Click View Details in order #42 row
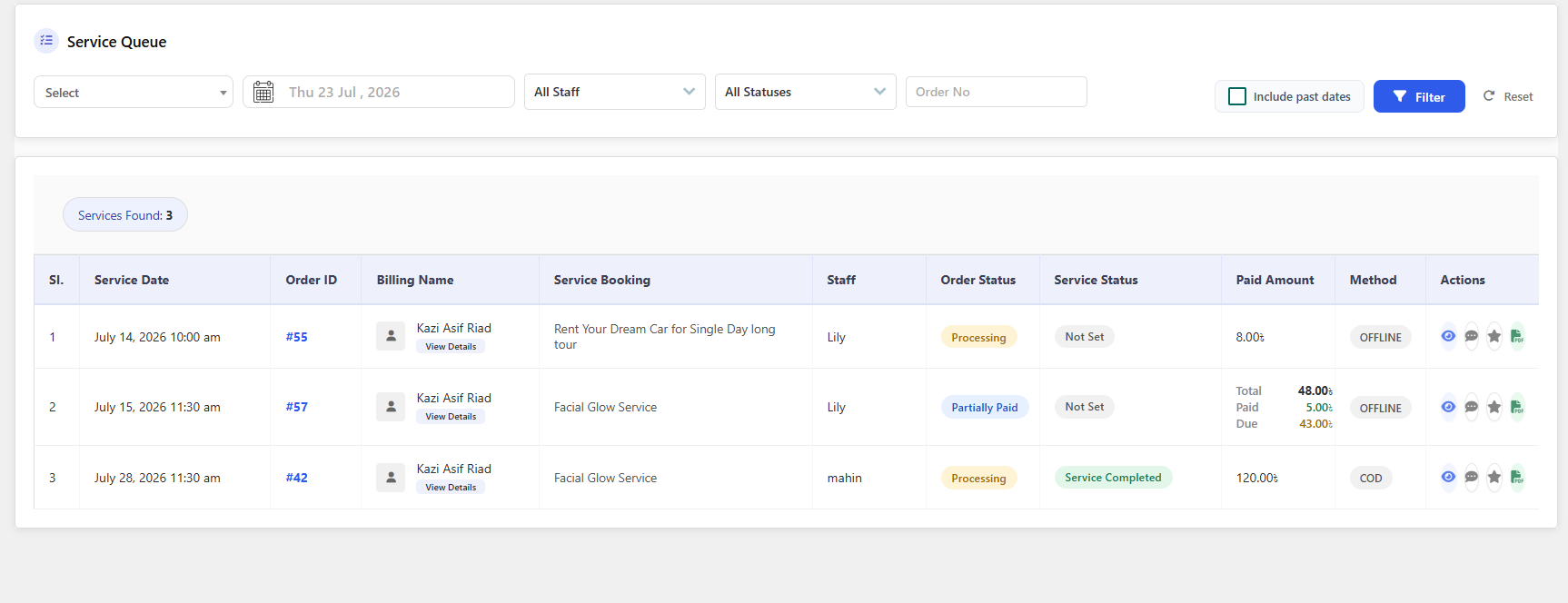This screenshot has height=603, width=1568. coord(451,488)
